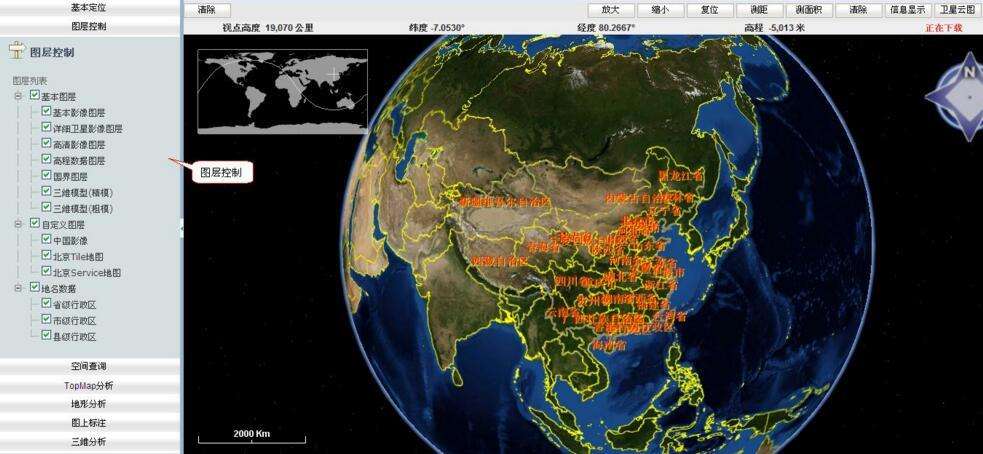Click the 海南省 map label
The width and height of the screenshot is (983, 454).
pos(611,344)
